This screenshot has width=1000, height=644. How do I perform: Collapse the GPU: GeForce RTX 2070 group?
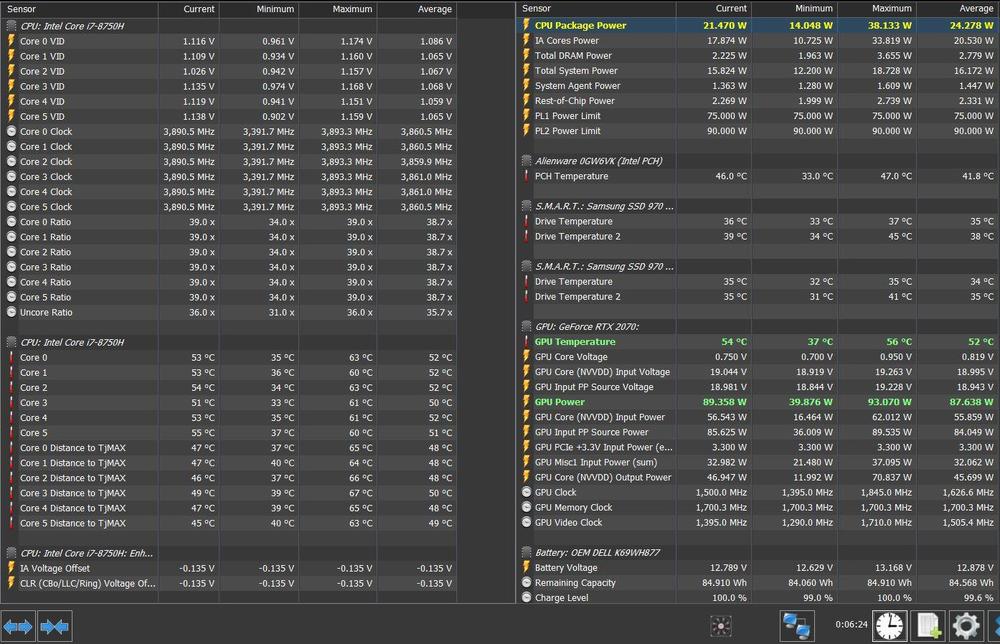[x=526, y=326]
